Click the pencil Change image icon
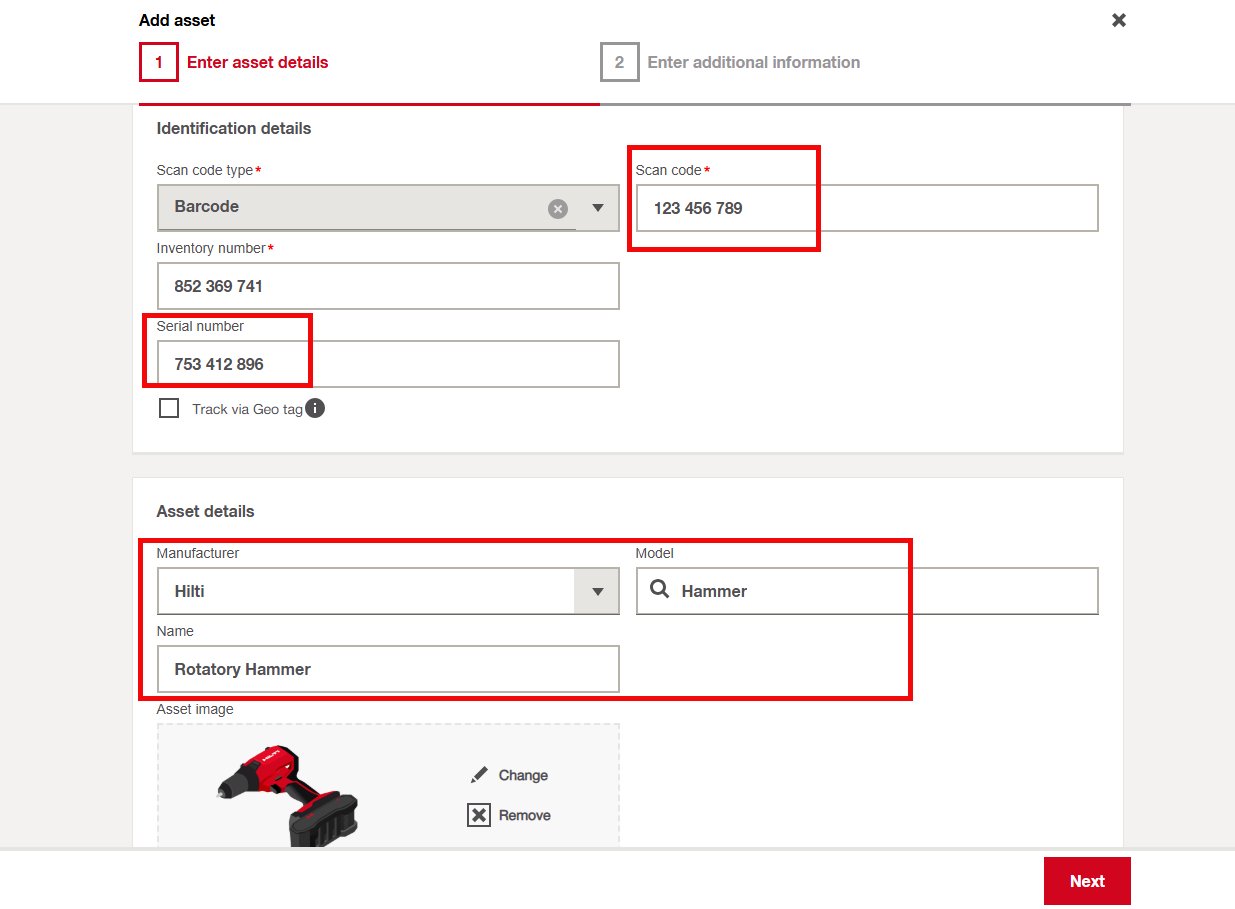 [480, 775]
